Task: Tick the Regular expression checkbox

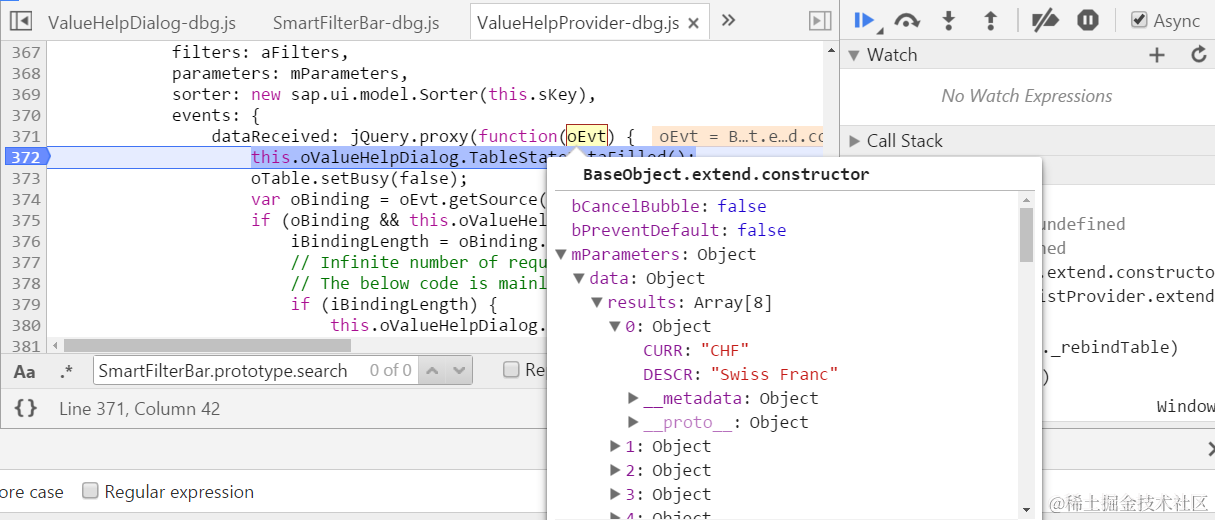Action: click(x=90, y=491)
